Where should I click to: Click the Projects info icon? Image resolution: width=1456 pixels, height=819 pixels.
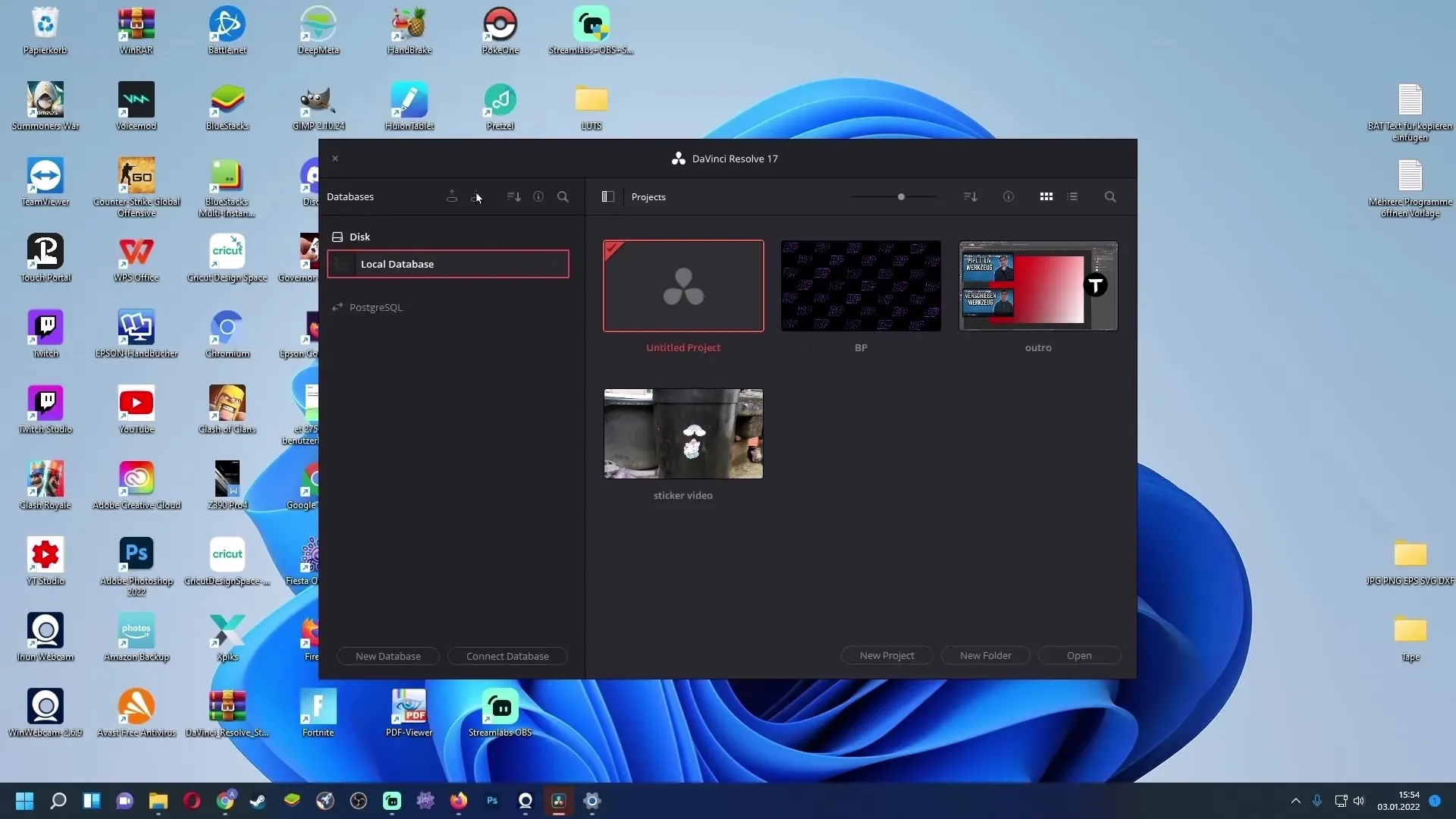[1009, 196]
